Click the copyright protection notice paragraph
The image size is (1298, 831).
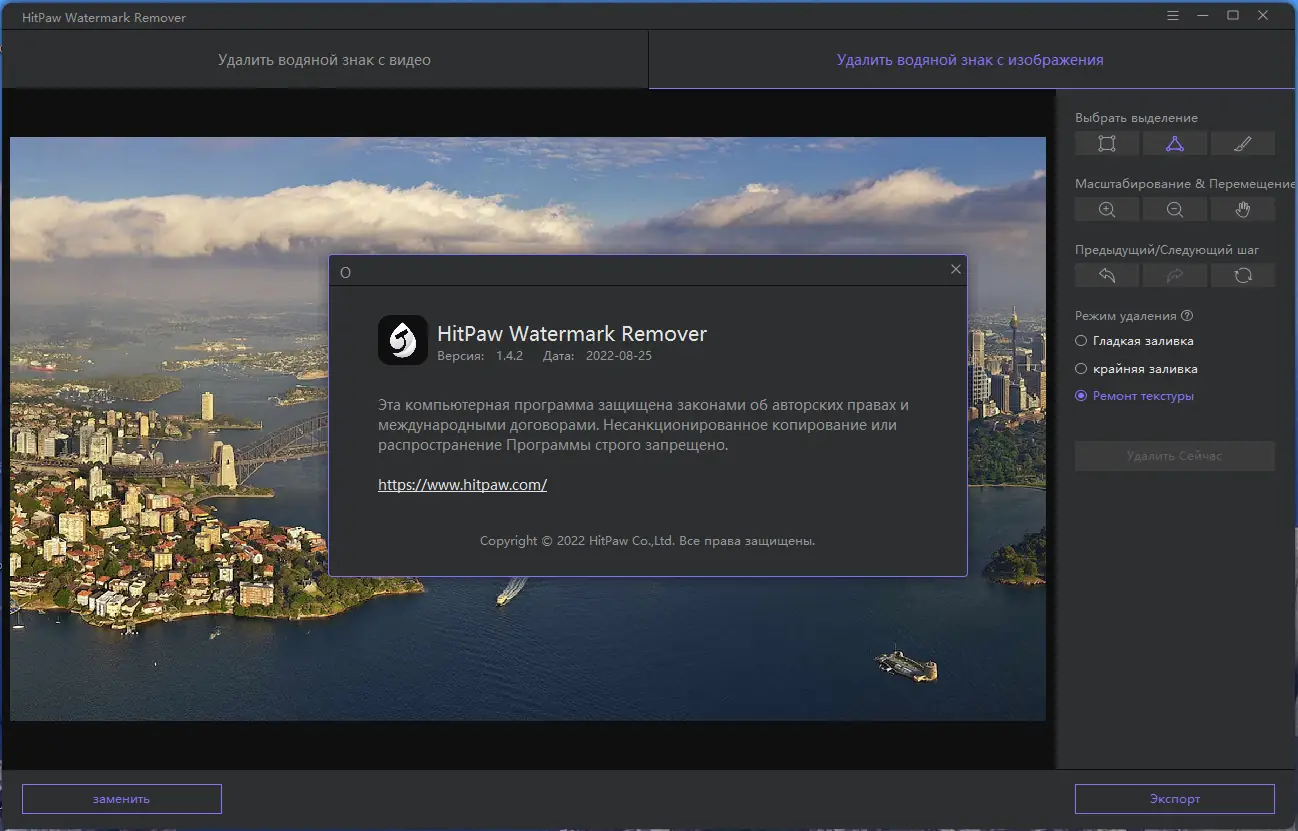[644, 425]
